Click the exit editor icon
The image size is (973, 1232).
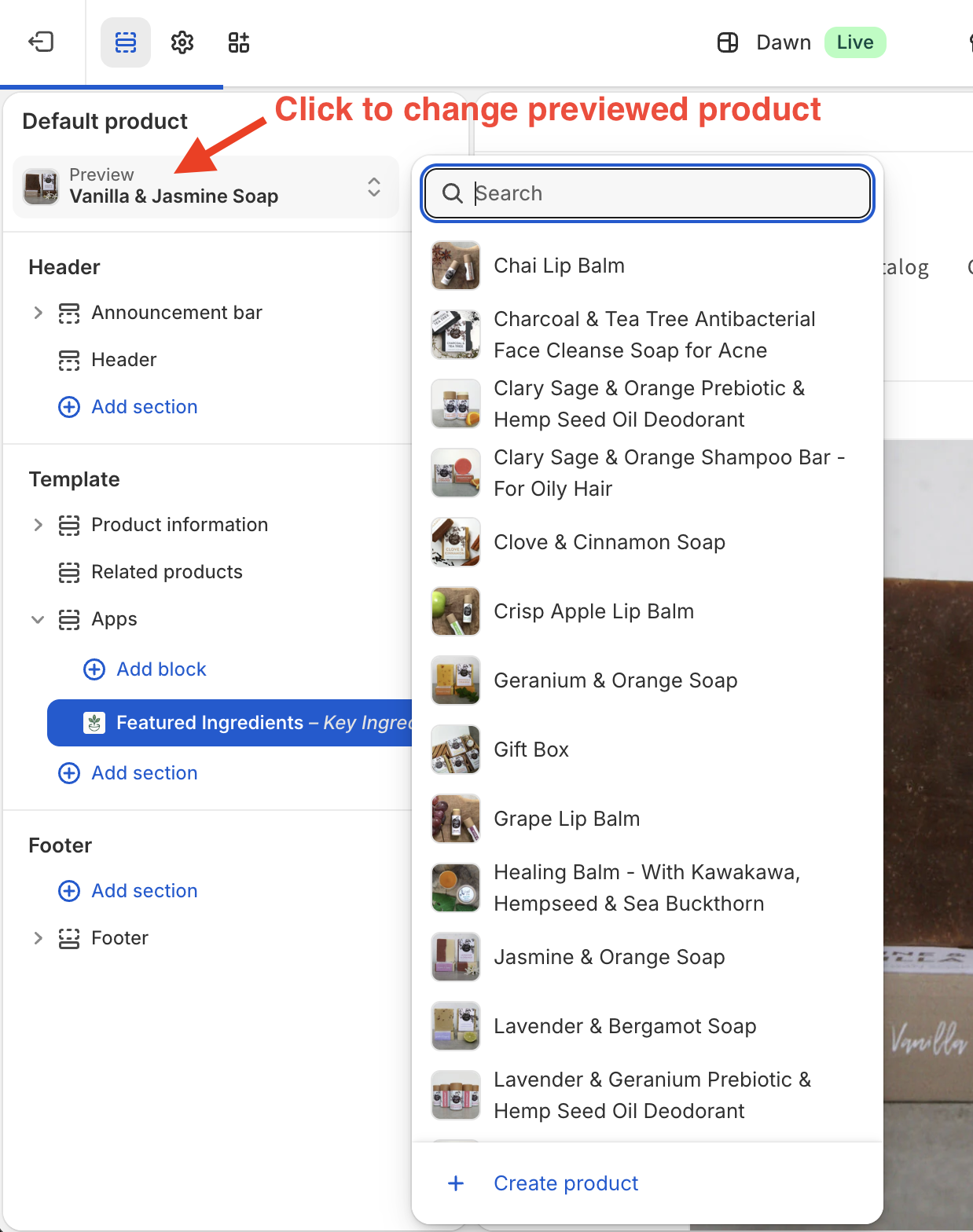pyautogui.click(x=41, y=42)
